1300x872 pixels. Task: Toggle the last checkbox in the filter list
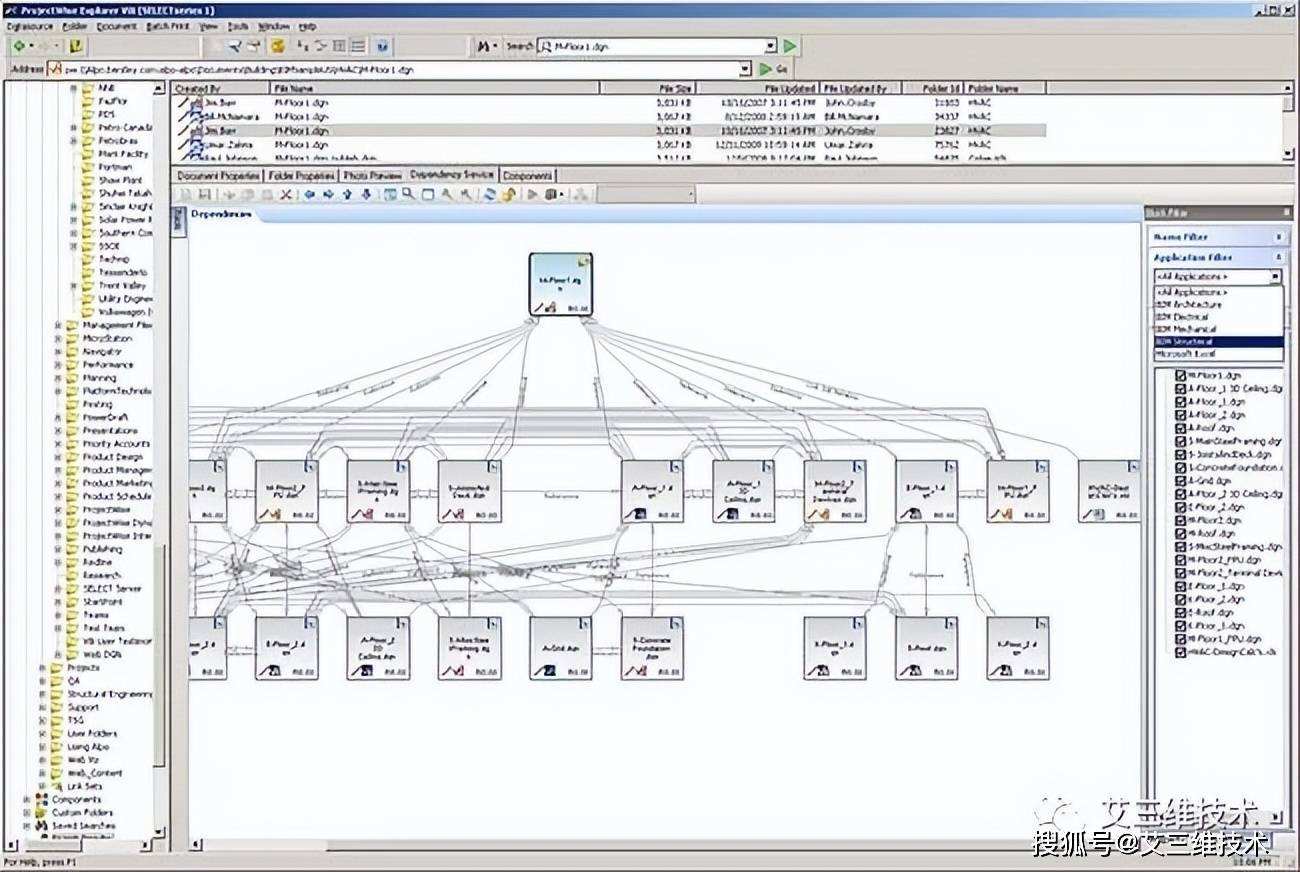[1181, 652]
